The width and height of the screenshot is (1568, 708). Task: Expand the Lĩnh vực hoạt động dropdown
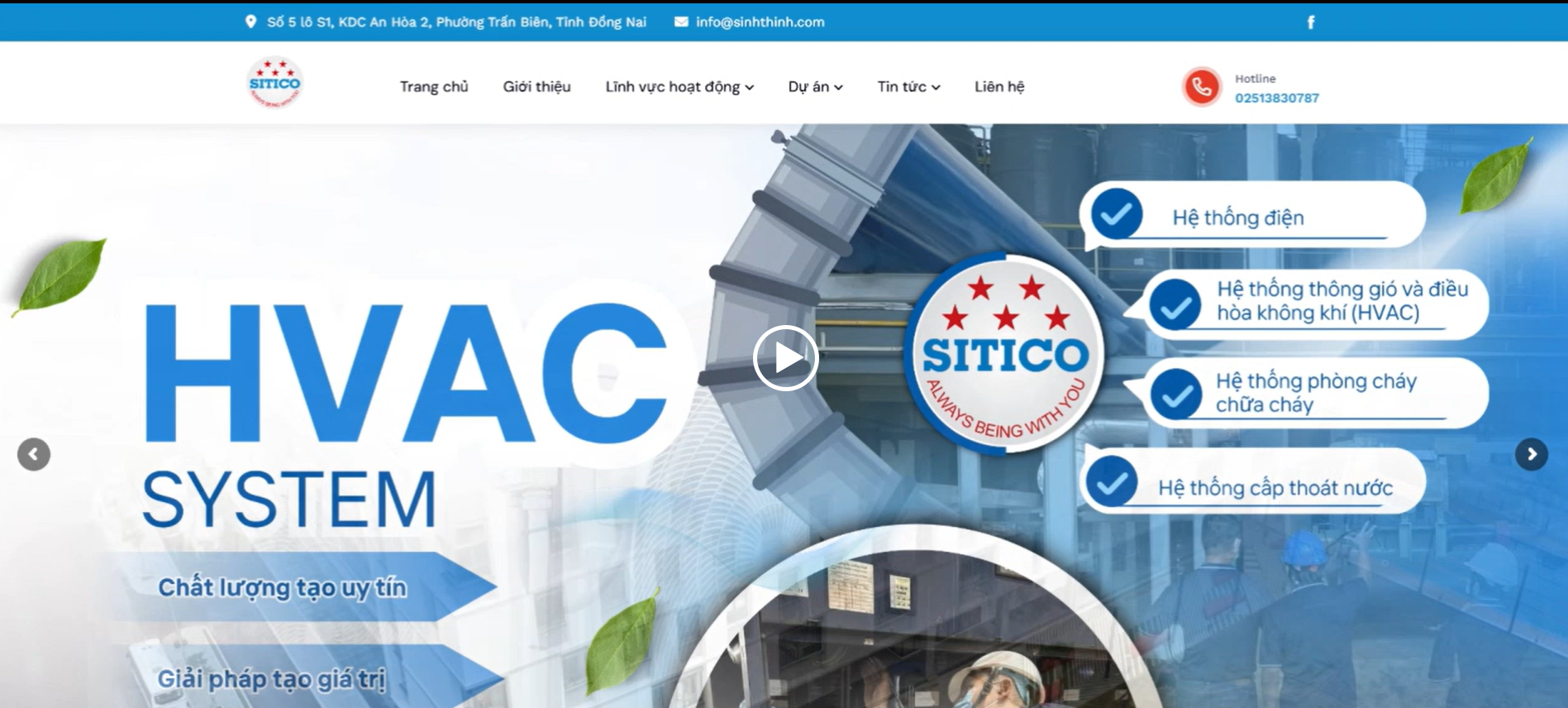point(679,87)
